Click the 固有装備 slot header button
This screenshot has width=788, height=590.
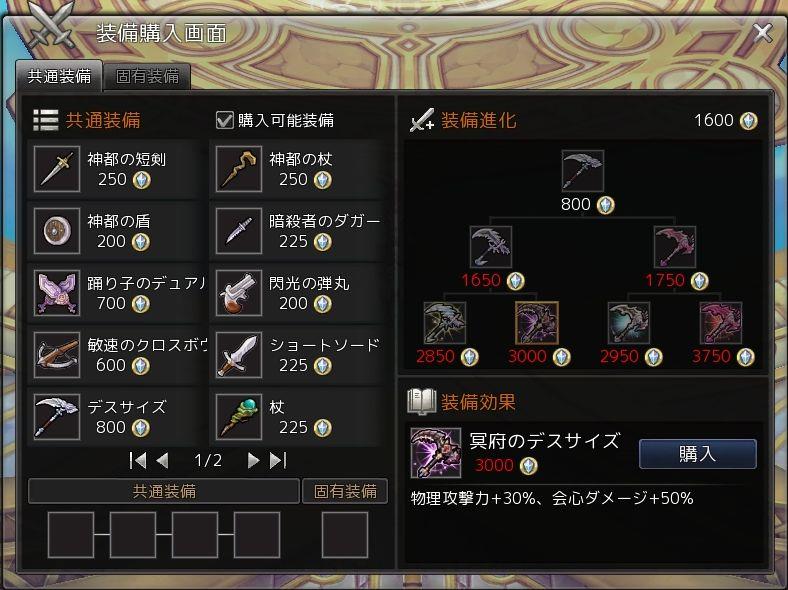point(345,491)
